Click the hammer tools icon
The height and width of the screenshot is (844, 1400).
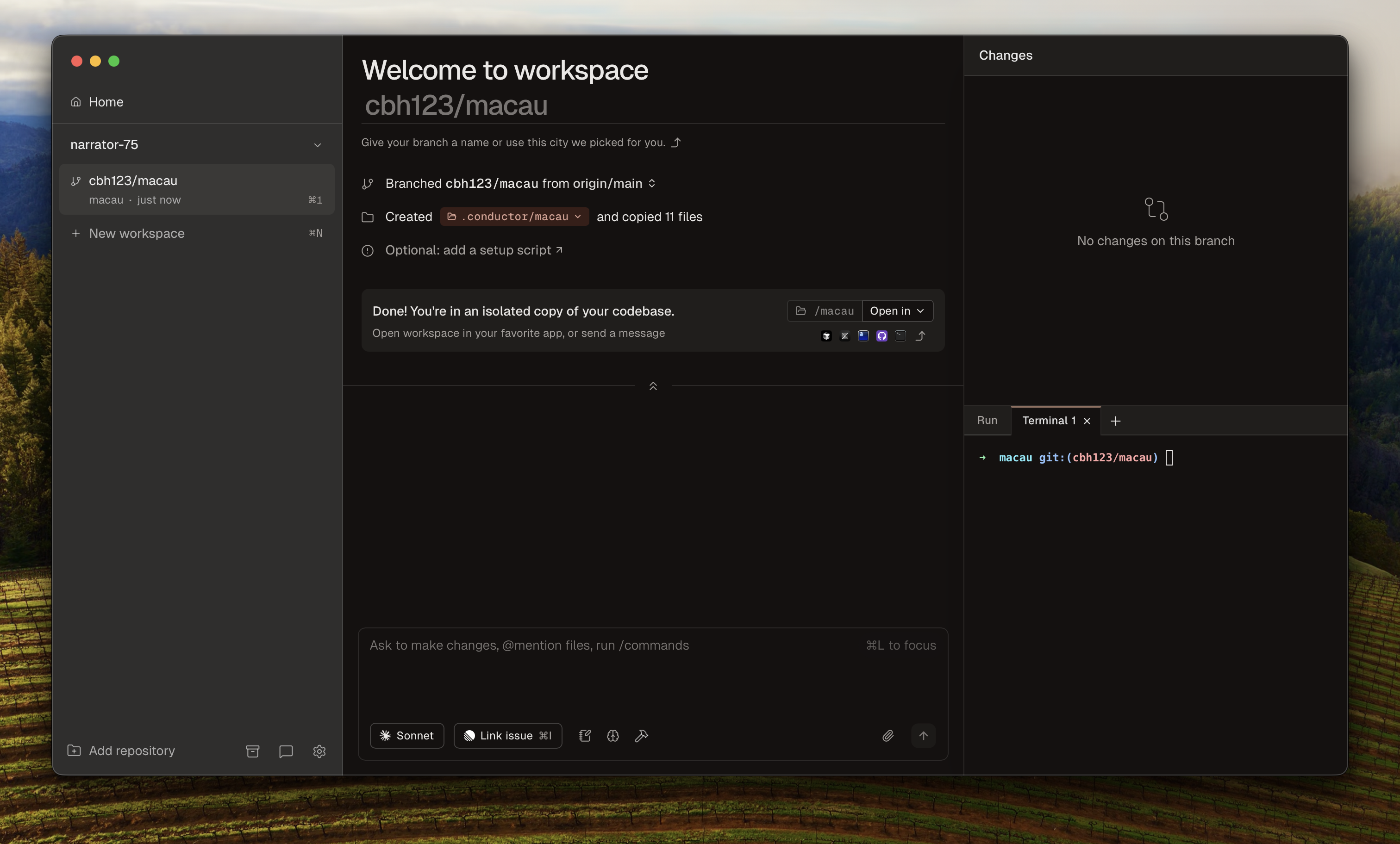(x=642, y=736)
